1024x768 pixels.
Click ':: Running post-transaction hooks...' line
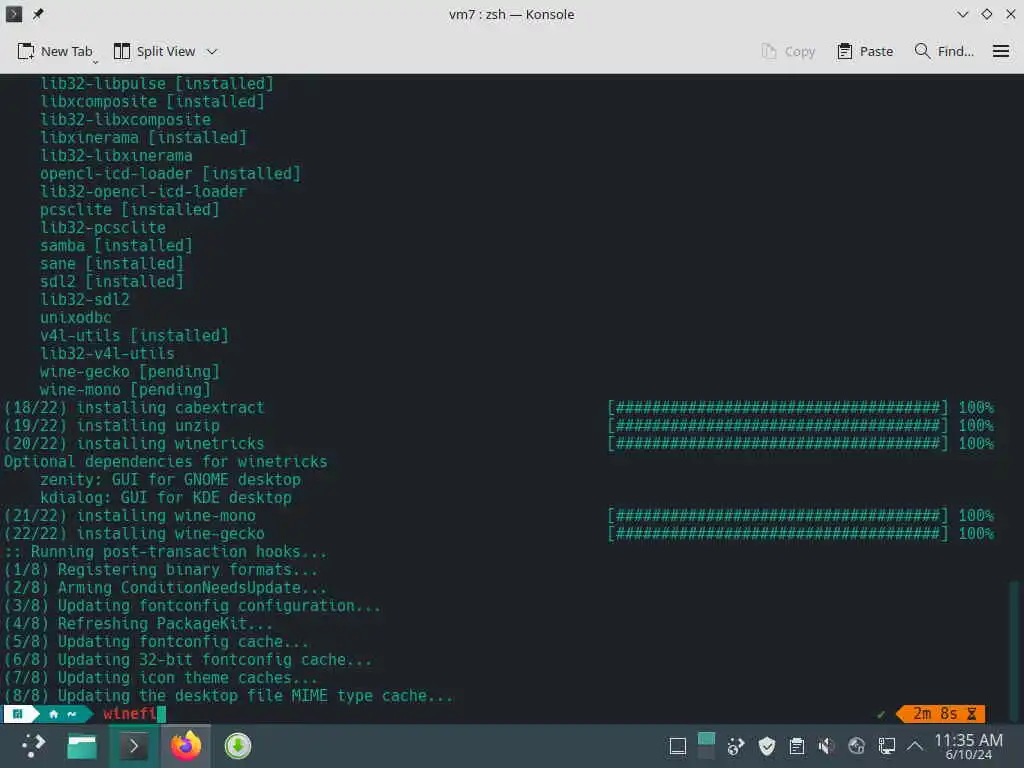coord(165,552)
